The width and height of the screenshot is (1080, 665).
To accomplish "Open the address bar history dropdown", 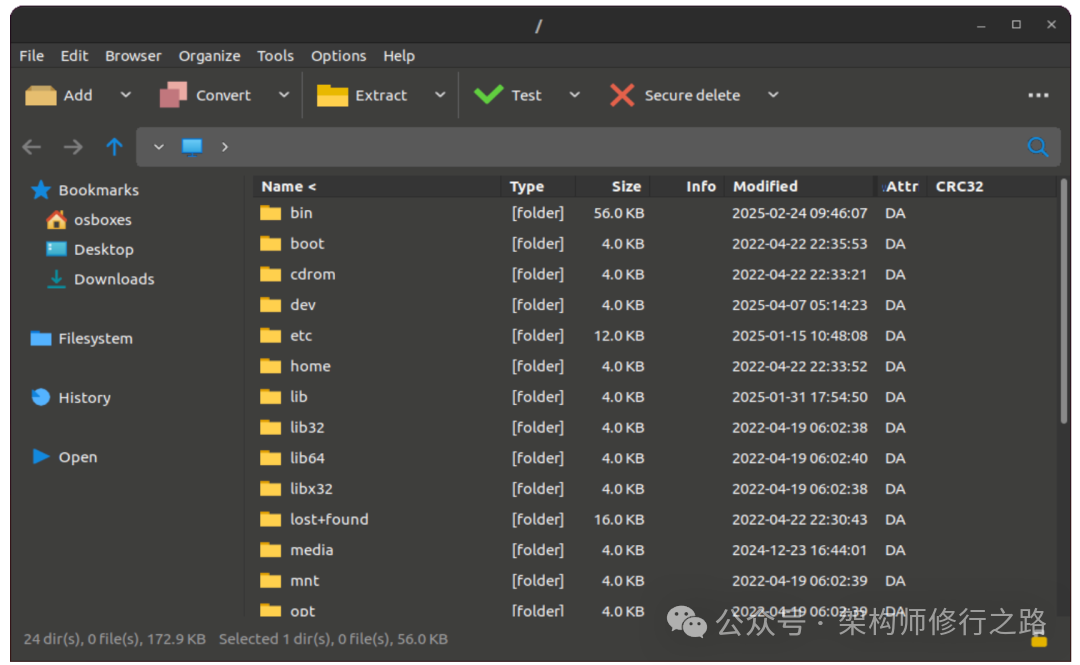I will tap(158, 147).
